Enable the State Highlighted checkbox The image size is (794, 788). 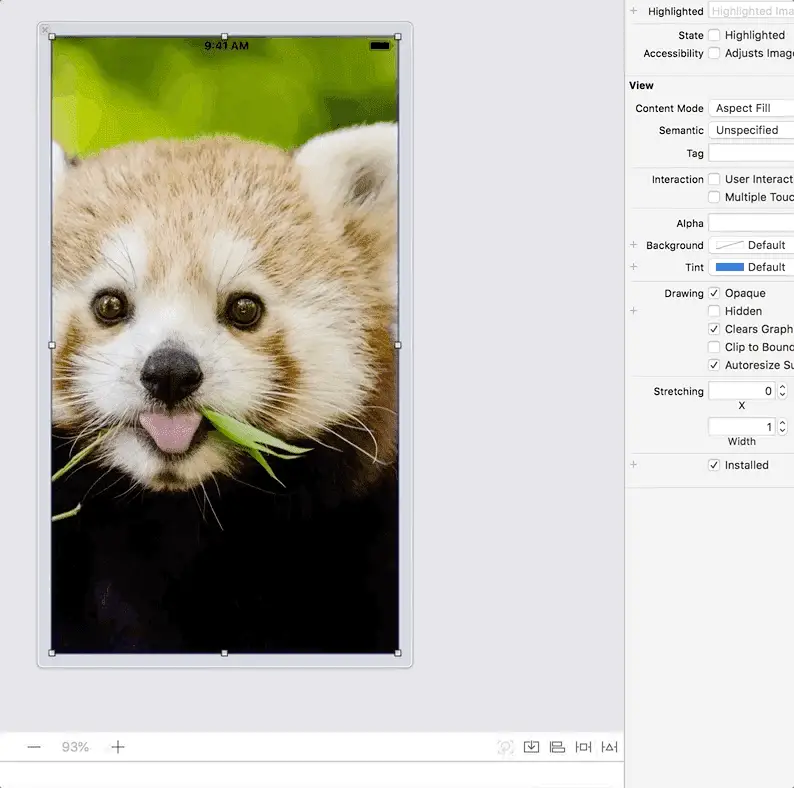[x=714, y=35]
